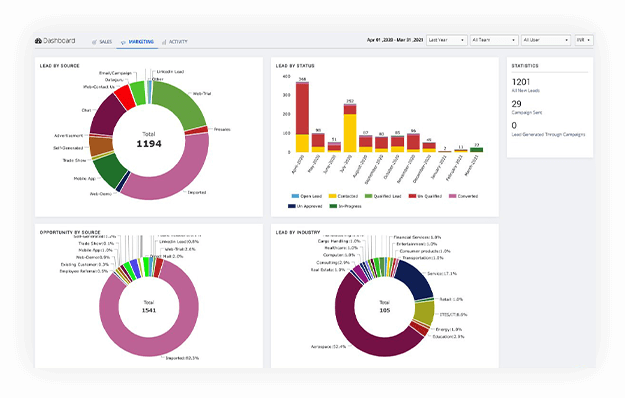Image resolution: width=625 pixels, height=398 pixels.
Task: Open the INR currency dropdown
Action: 584,40
